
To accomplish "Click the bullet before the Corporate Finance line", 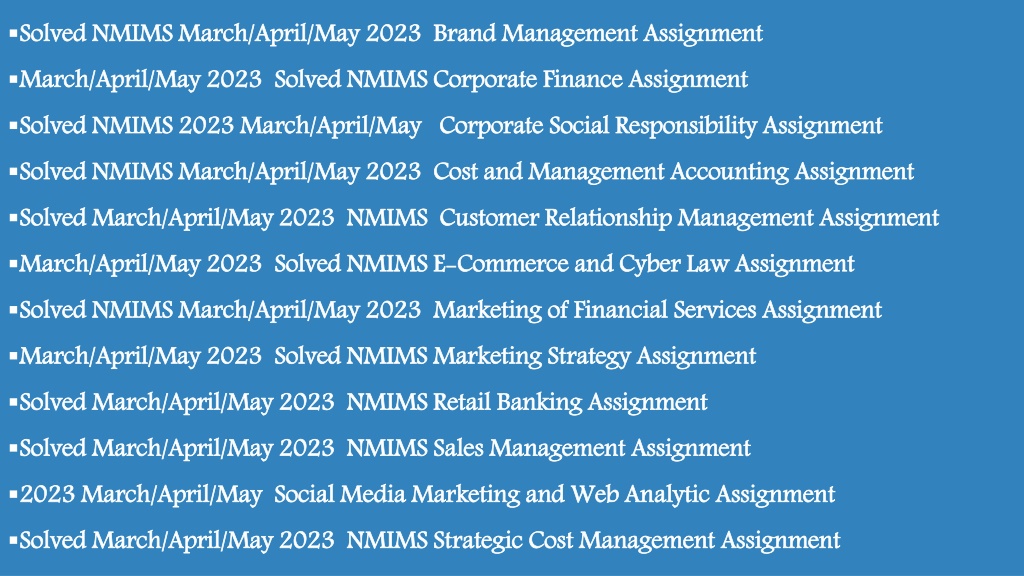I will 13,78.
